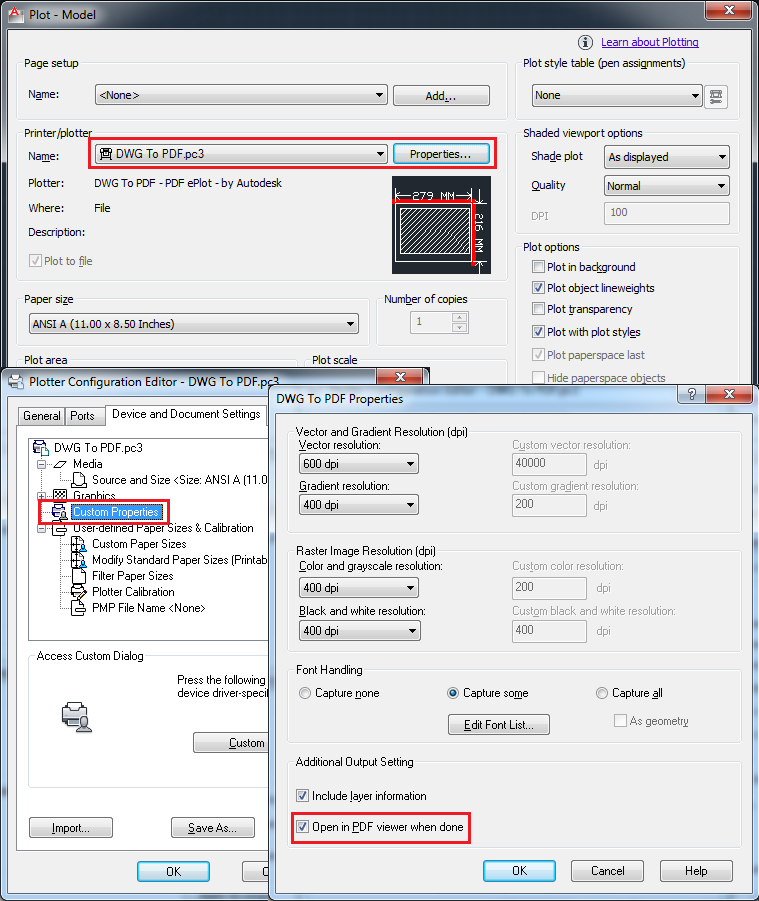
Task: Click the Save As... button
Action: click(213, 827)
